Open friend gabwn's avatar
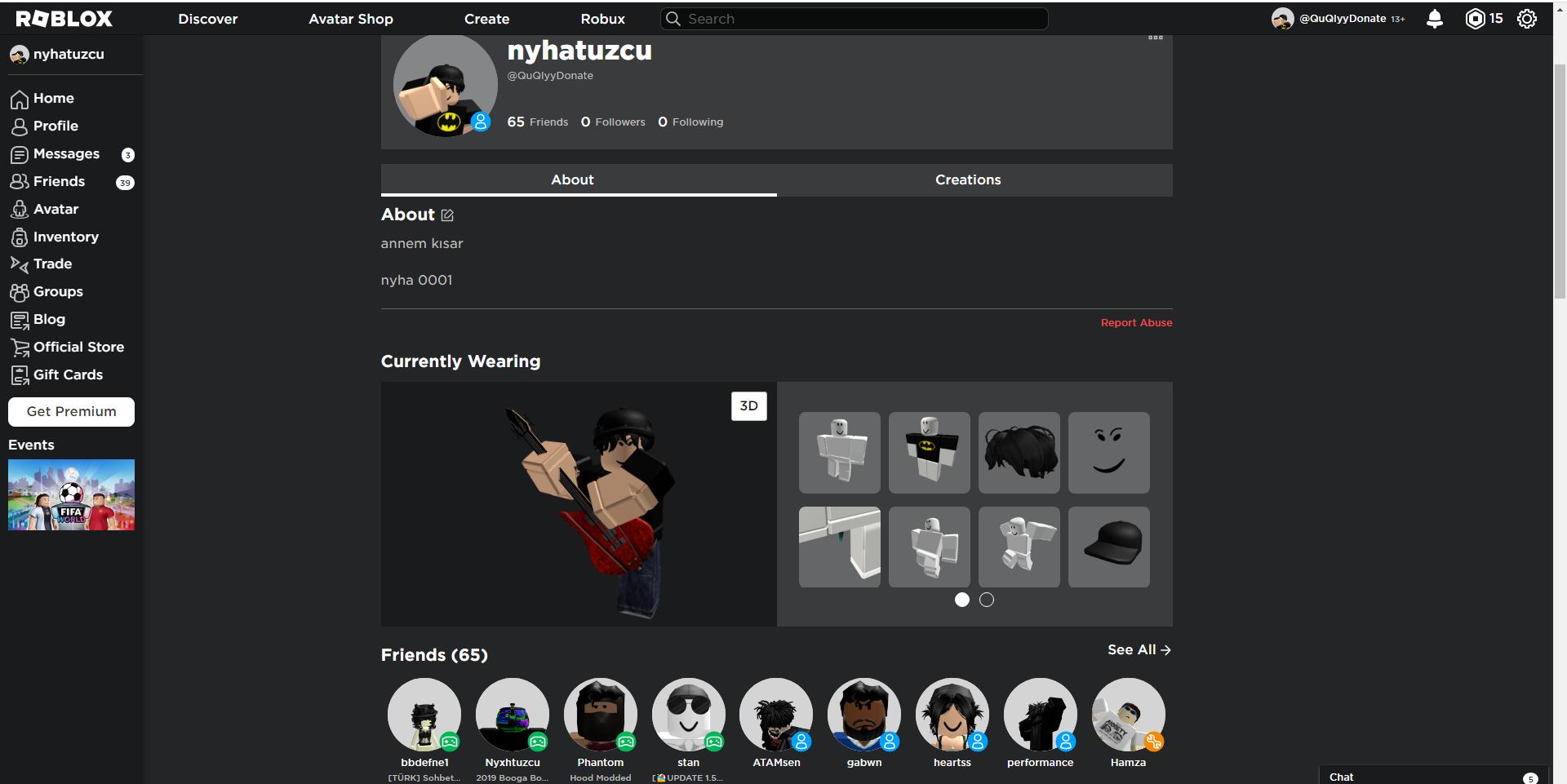Image resolution: width=1567 pixels, height=784 pixels. 864,715
